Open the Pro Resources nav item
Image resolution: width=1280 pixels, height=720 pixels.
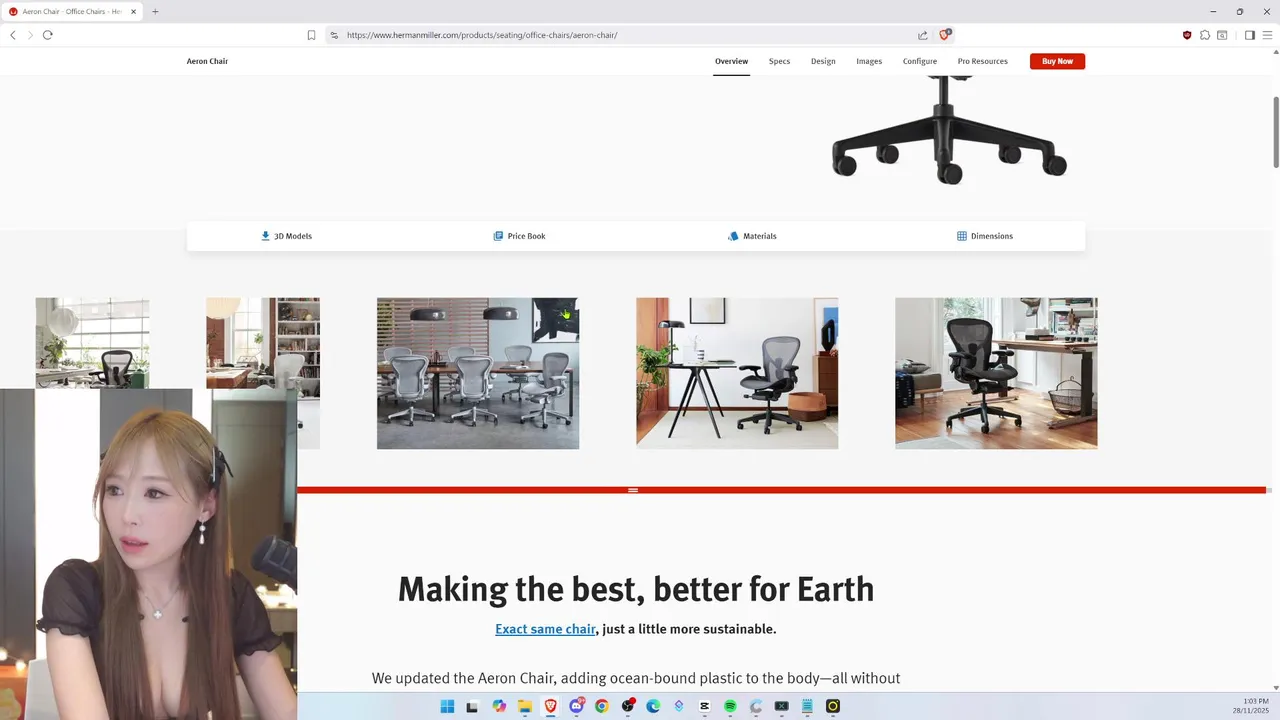(983, 61)
